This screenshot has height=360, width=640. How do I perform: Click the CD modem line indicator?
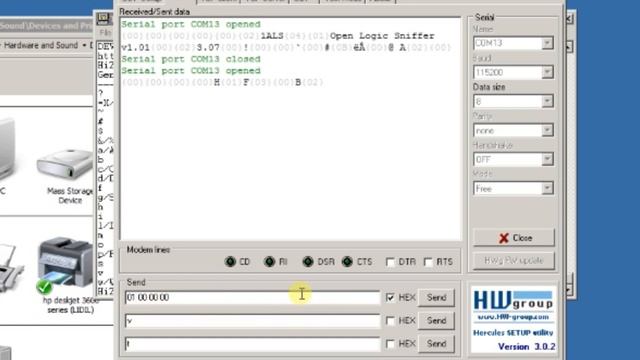point(231,261)
